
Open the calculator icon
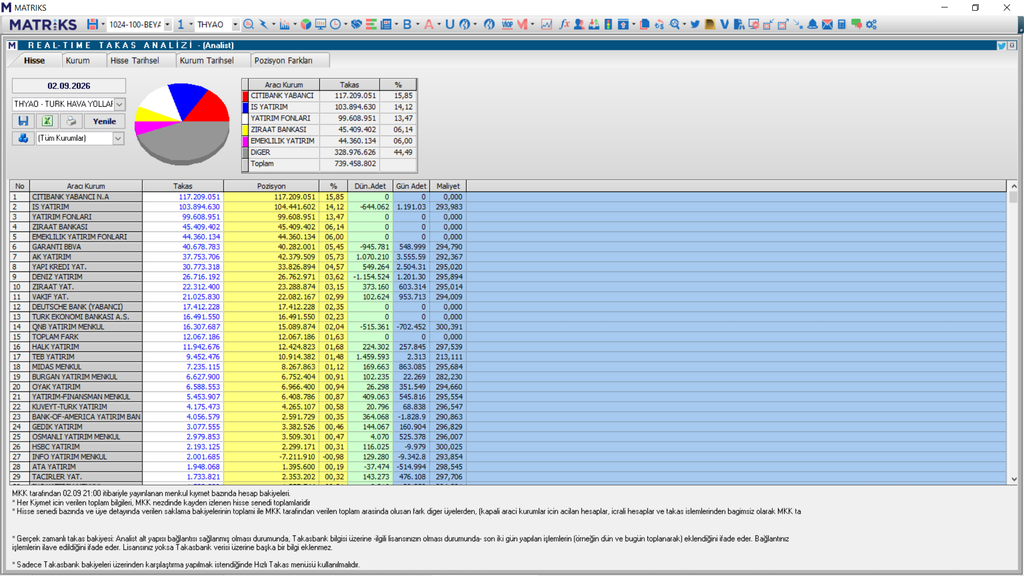(x=842, y=24)
